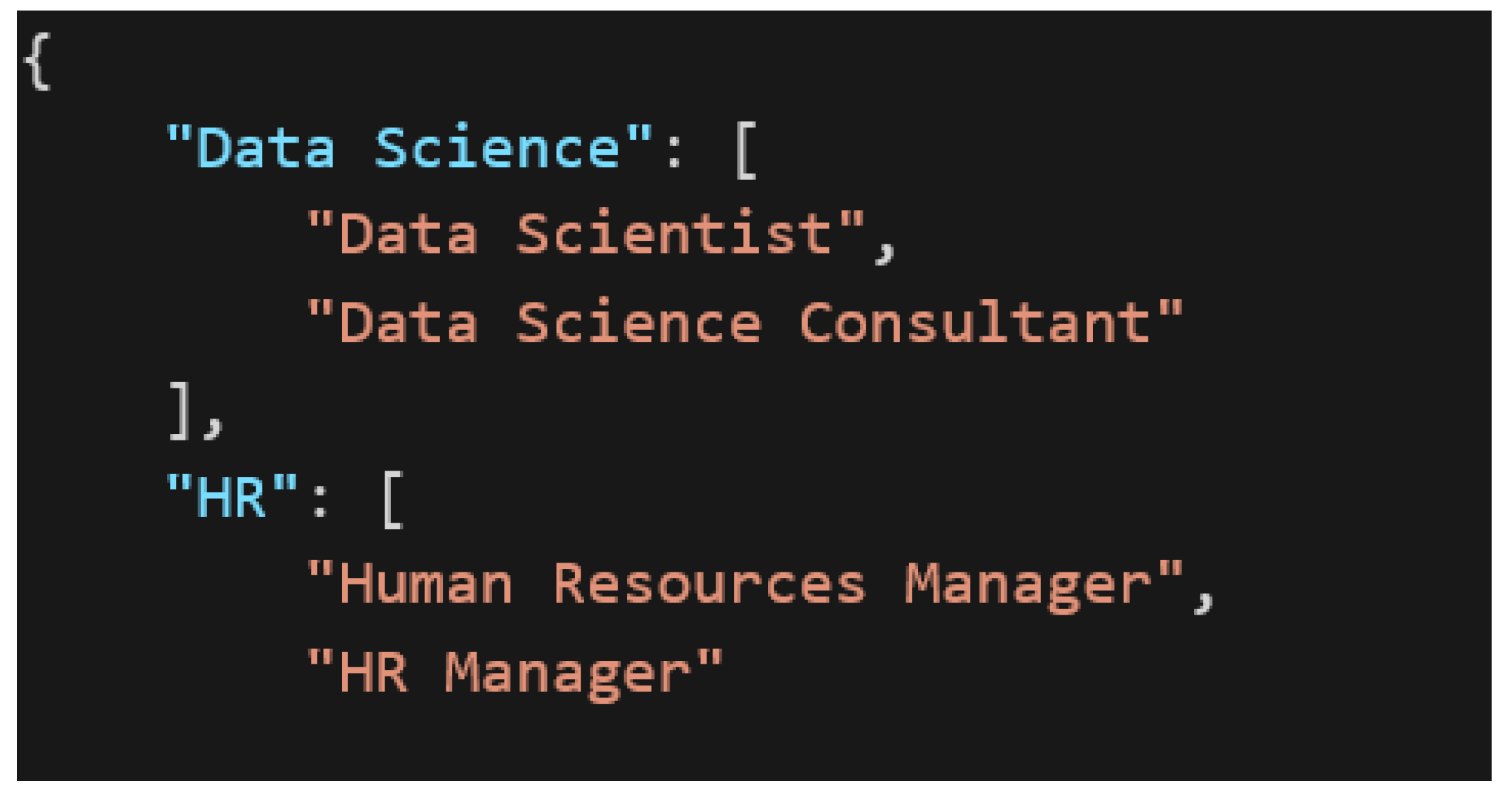This screenshot has width=1512, height=800.
Task: Click the "HR" key
Action: [232, 497]
